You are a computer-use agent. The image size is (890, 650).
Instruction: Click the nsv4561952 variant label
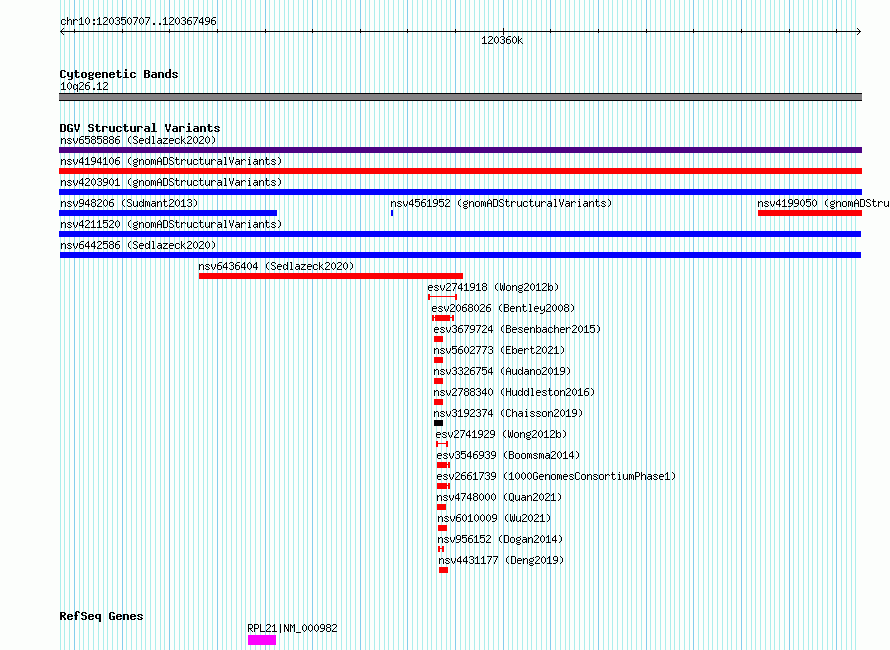(x=501, y=203)
